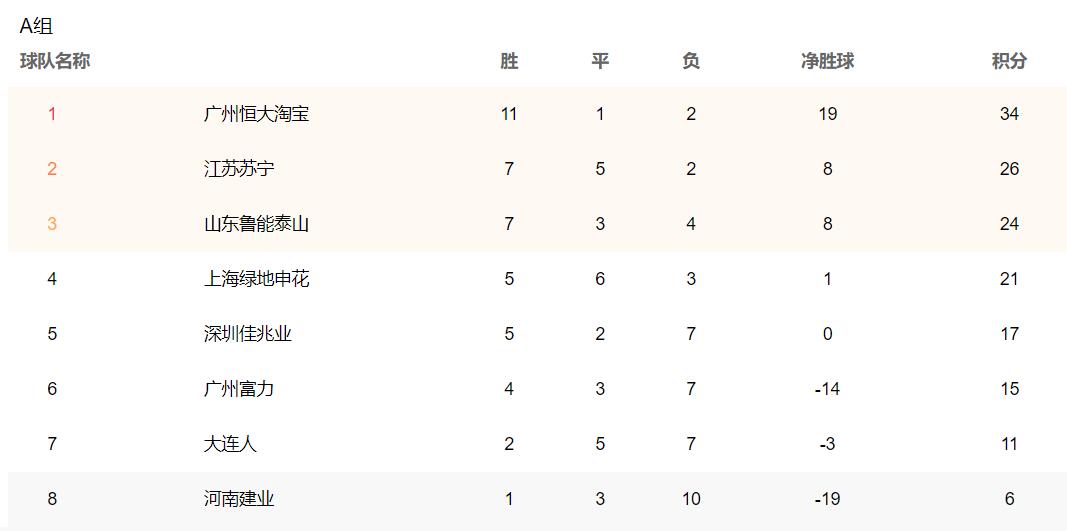Open the 广州富力 team entry
The height and width of the screenshot is (531, 1067).
239,389
